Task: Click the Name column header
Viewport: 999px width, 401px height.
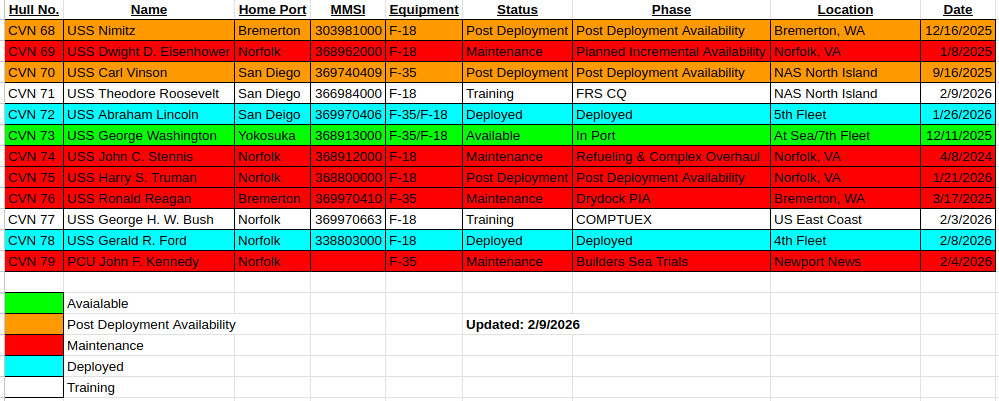Action: (149, 10)
